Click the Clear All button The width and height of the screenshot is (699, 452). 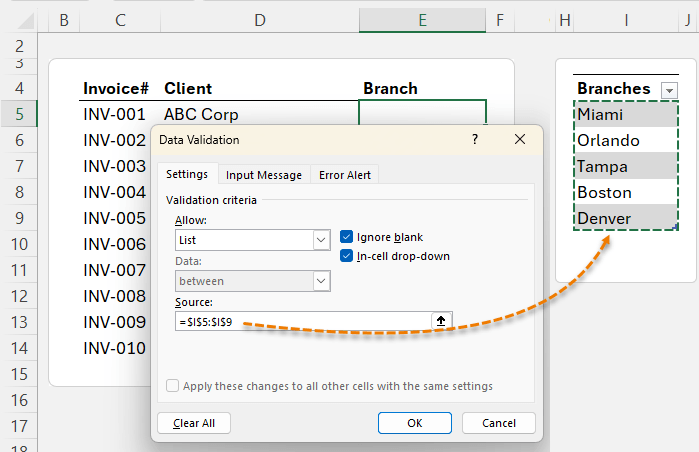[194, 423]
